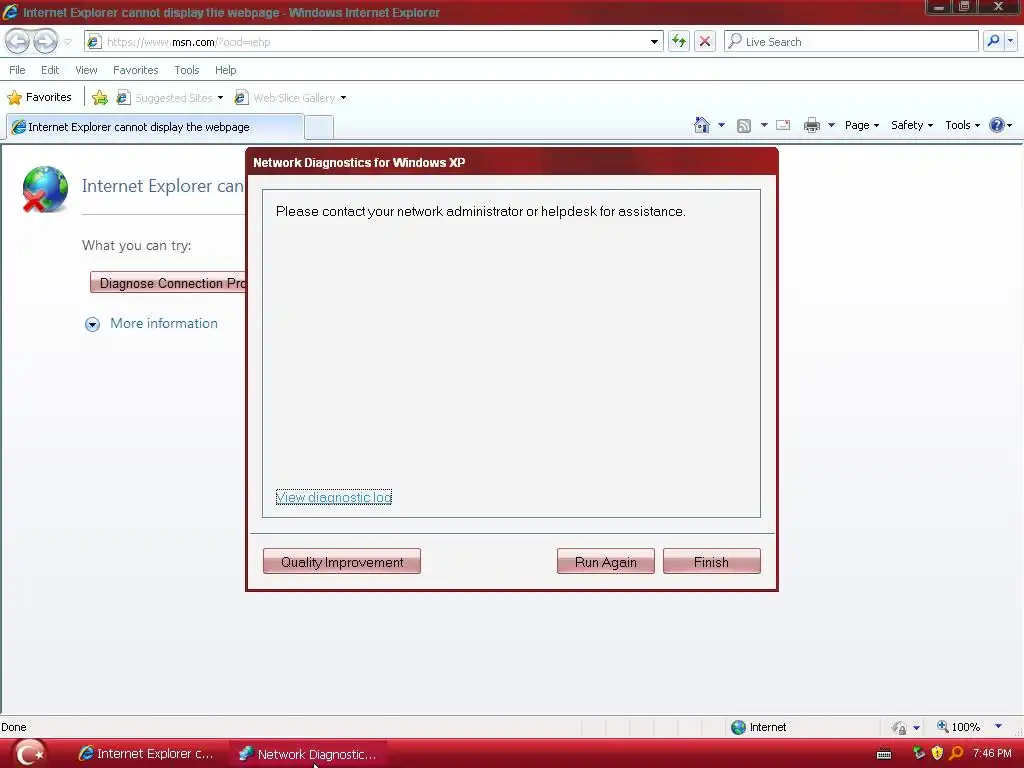Expand Home button dropdown arrow
Screen dimensions: 1024x768
[x=721, y=125]
